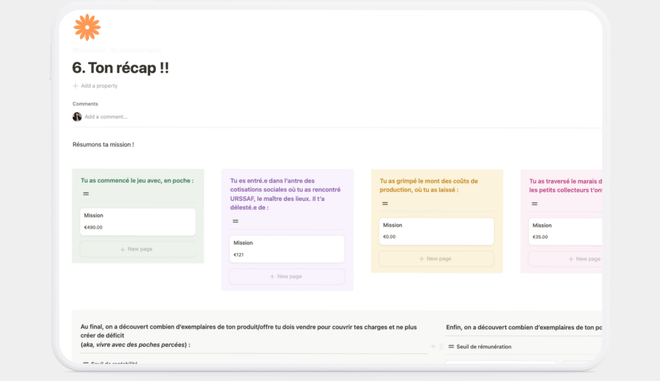Click the drag handle beside Seuil de rémunération
Image resolution: width=660 pixels, height=381 pixels.
441,346
